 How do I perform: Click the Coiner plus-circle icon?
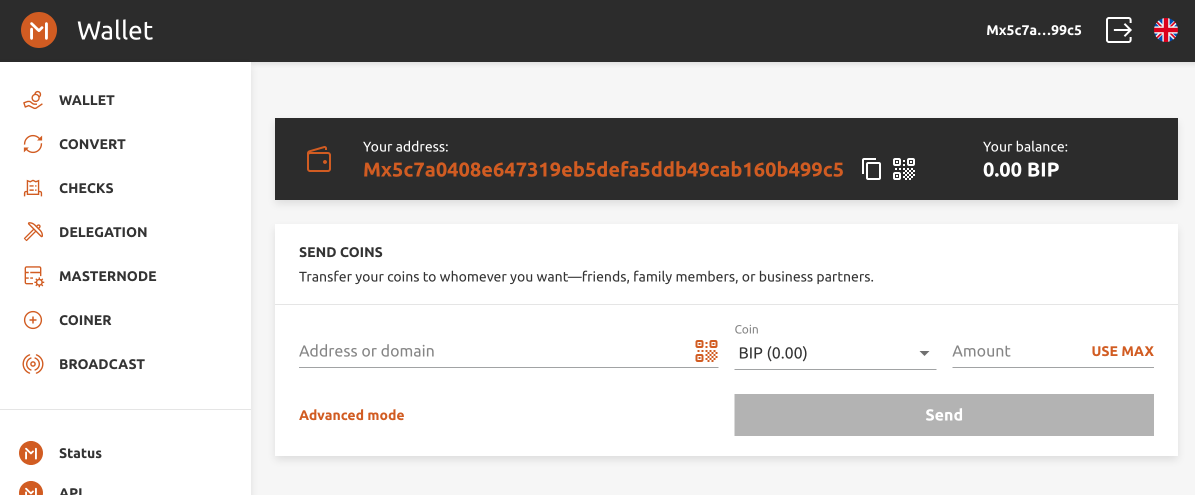33,320
